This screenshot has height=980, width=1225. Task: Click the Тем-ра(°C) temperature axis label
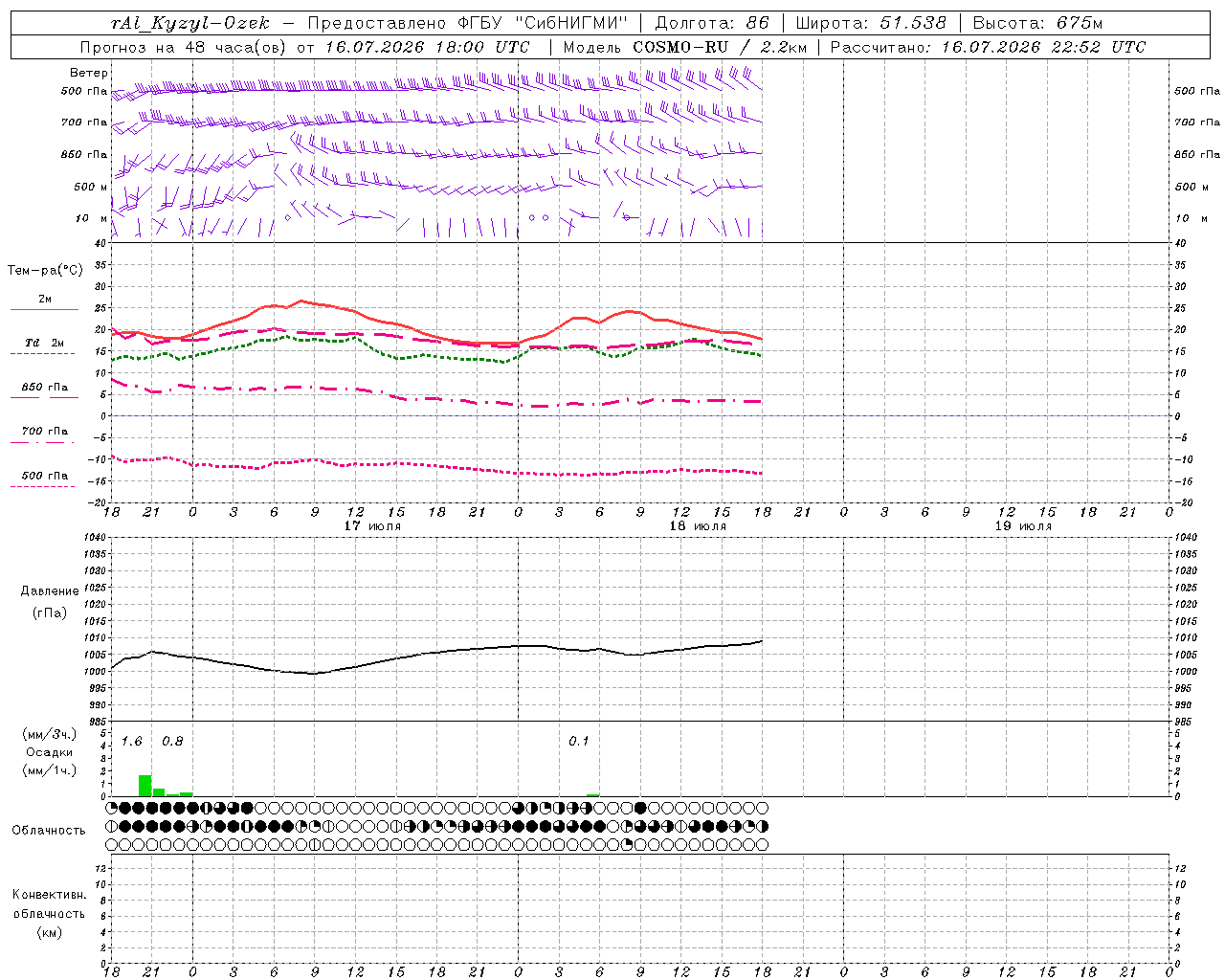tap(45, 271)
